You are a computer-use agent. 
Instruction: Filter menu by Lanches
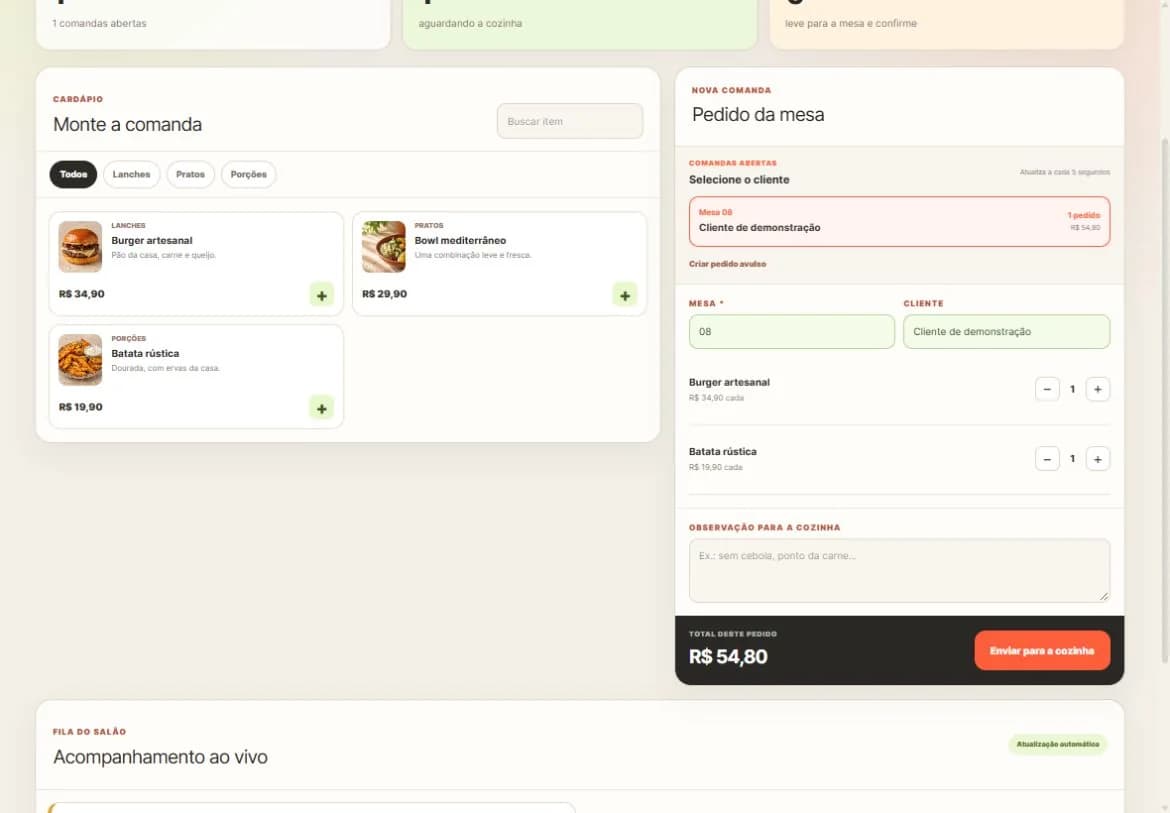[x=131, y=175]
